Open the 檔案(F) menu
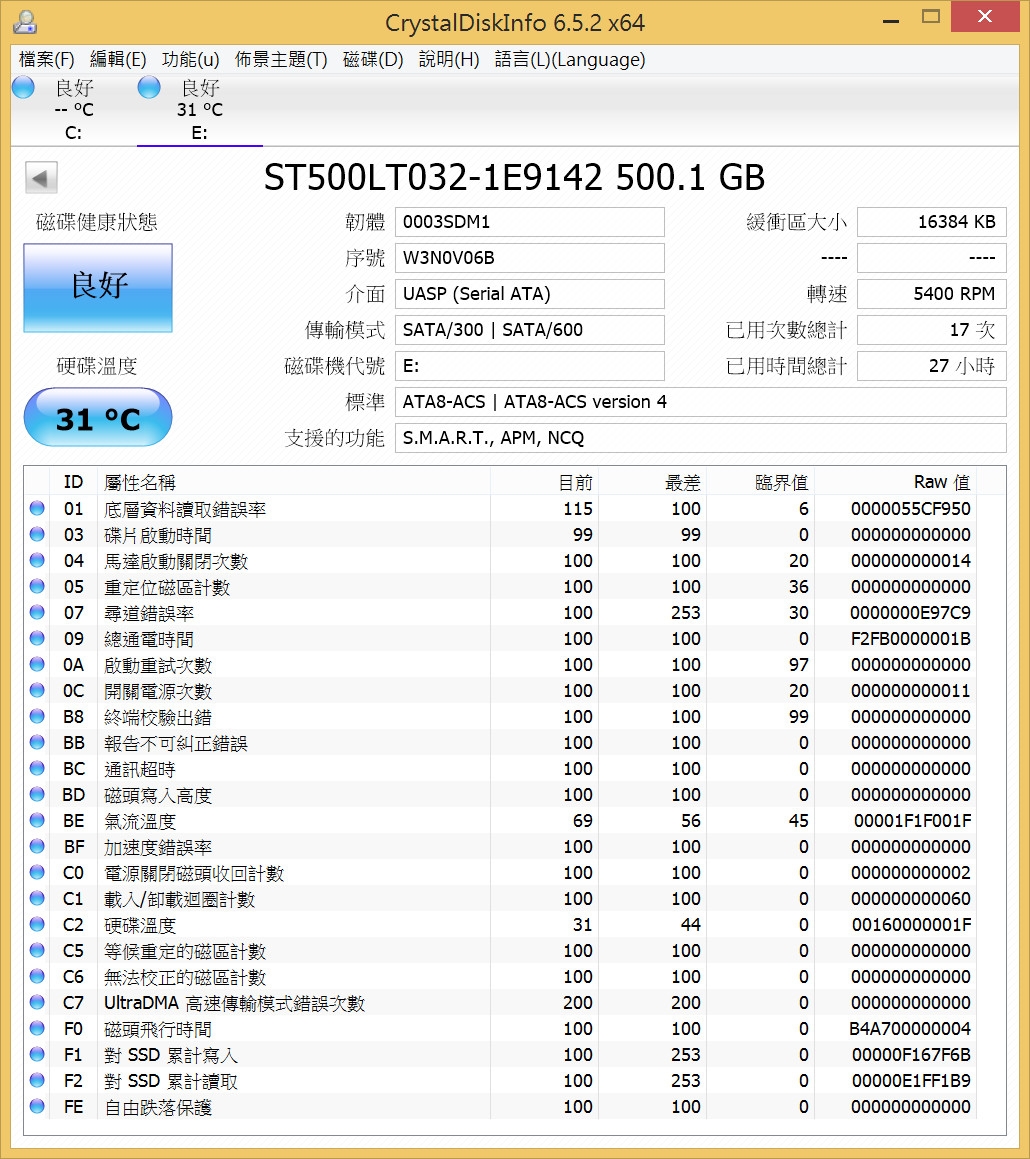The width and height of the screenshot is (1030, 1159). click(46, 59)
